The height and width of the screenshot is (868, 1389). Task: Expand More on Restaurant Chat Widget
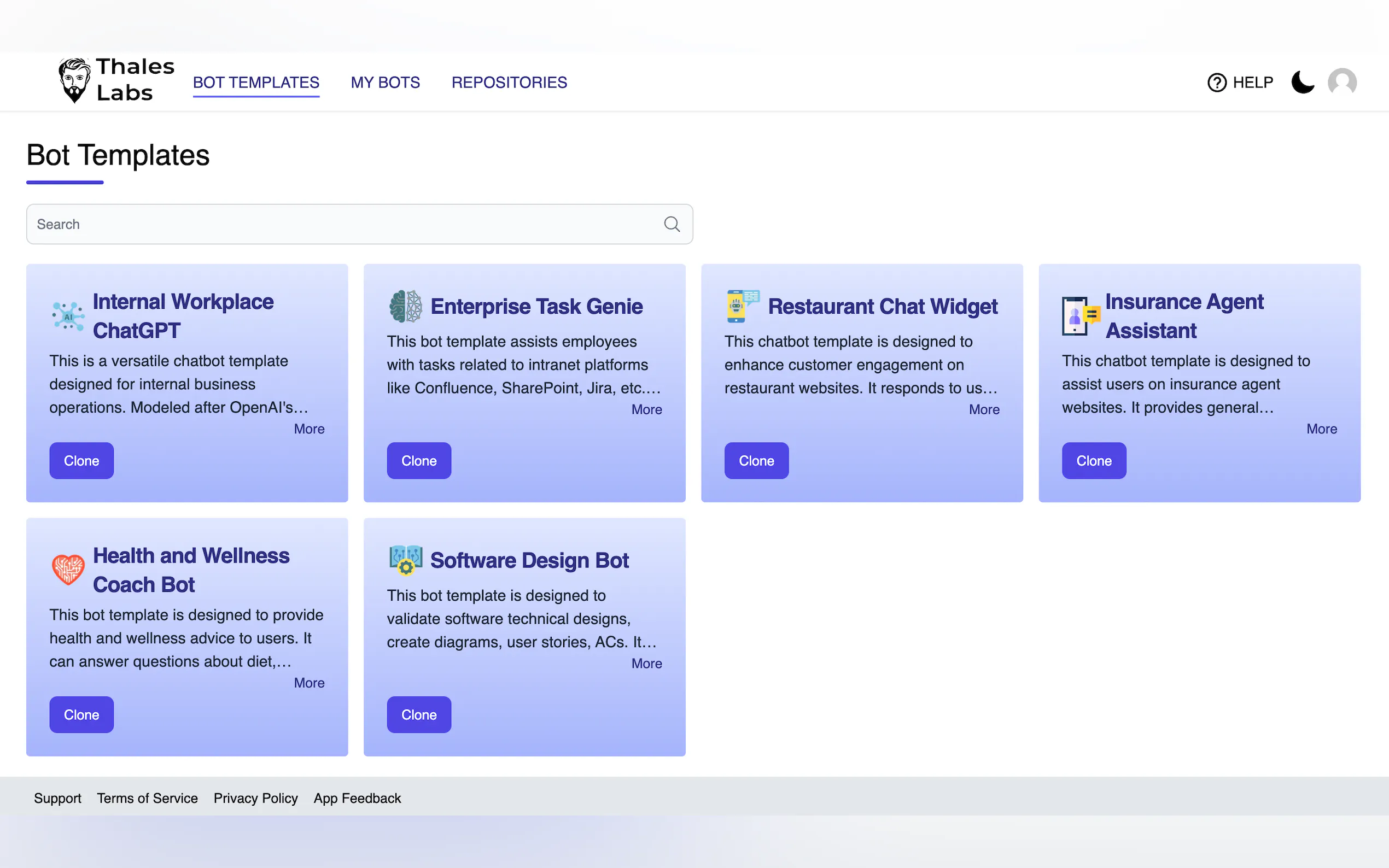[984, 409]
